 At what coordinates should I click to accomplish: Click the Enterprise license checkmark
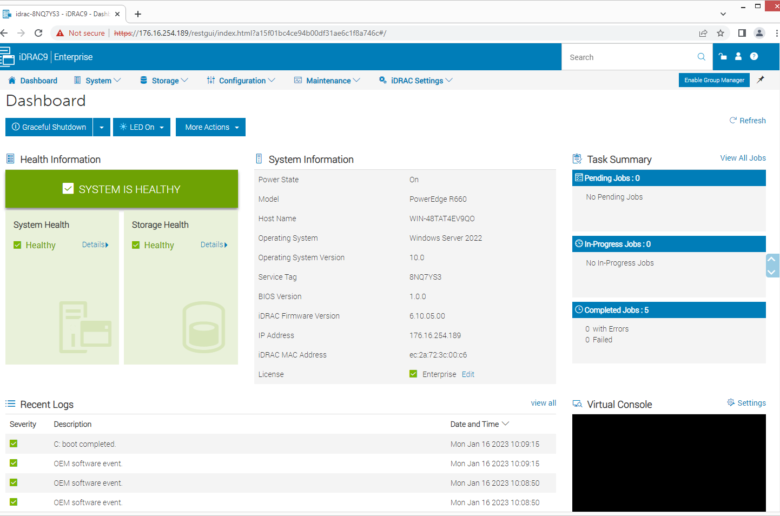[x=413, y=374]
